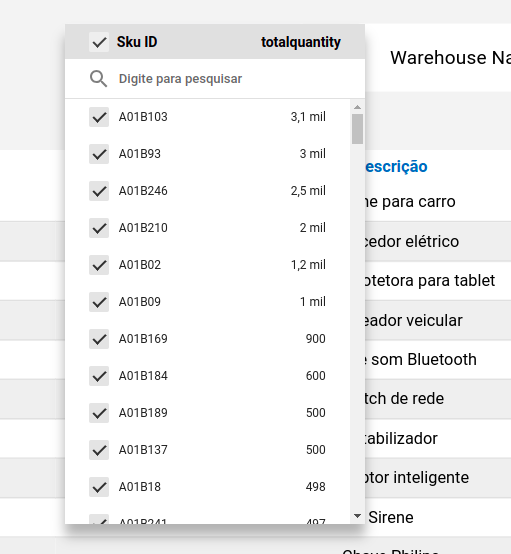Screen dimensions: 511x554
Task: Uncheck the select-all Sku ID checkbox
Action: (x=99, y=42)
